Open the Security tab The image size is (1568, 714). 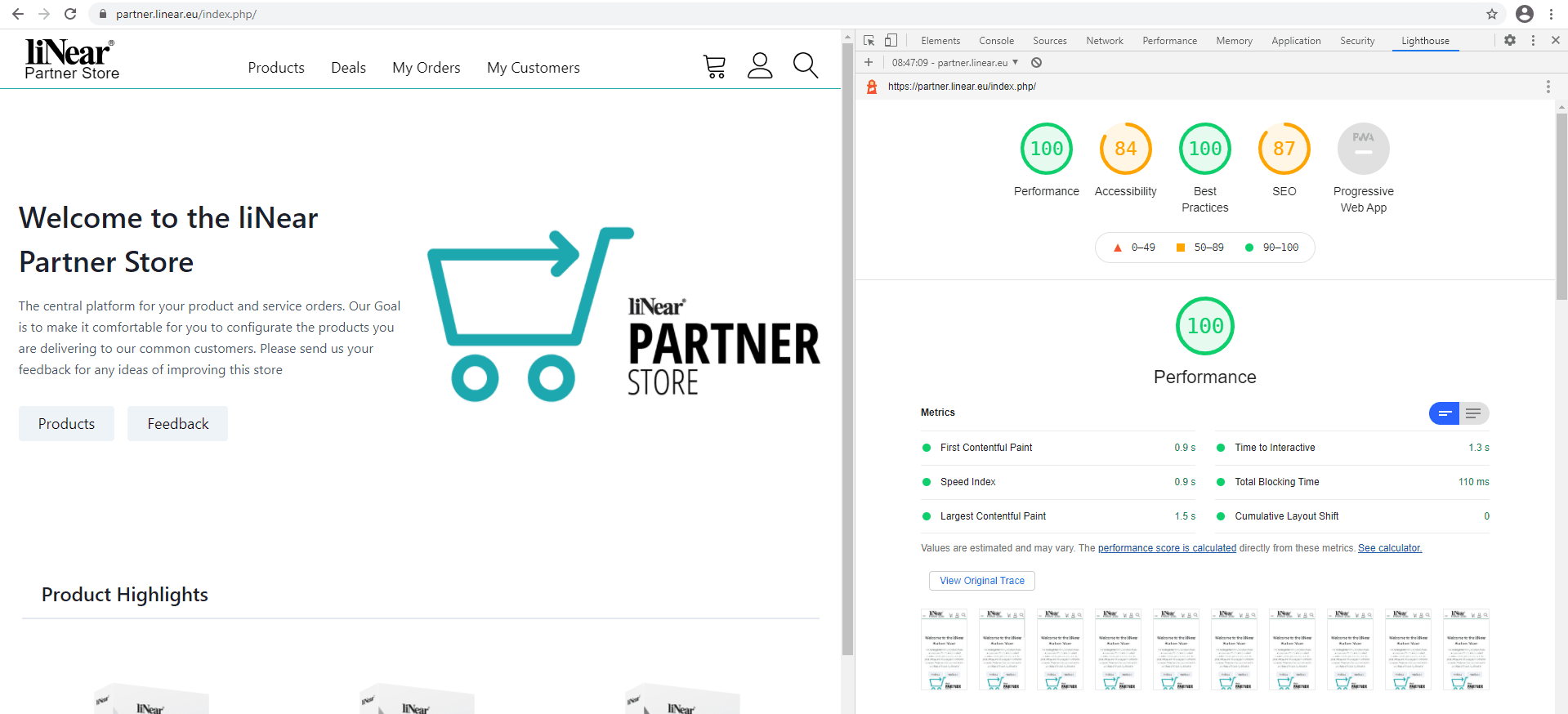coord(1357,41)
